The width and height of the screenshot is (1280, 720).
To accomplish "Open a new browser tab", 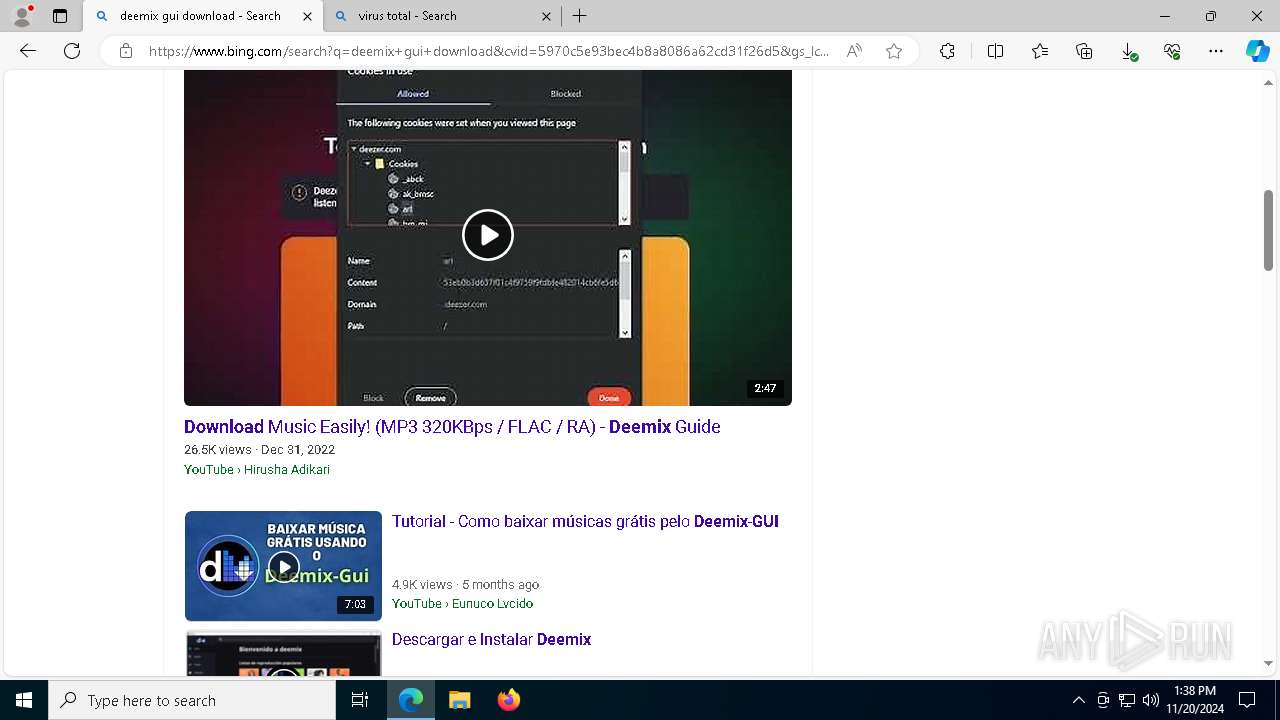I will pyautogui.click(x=580, y=16).
